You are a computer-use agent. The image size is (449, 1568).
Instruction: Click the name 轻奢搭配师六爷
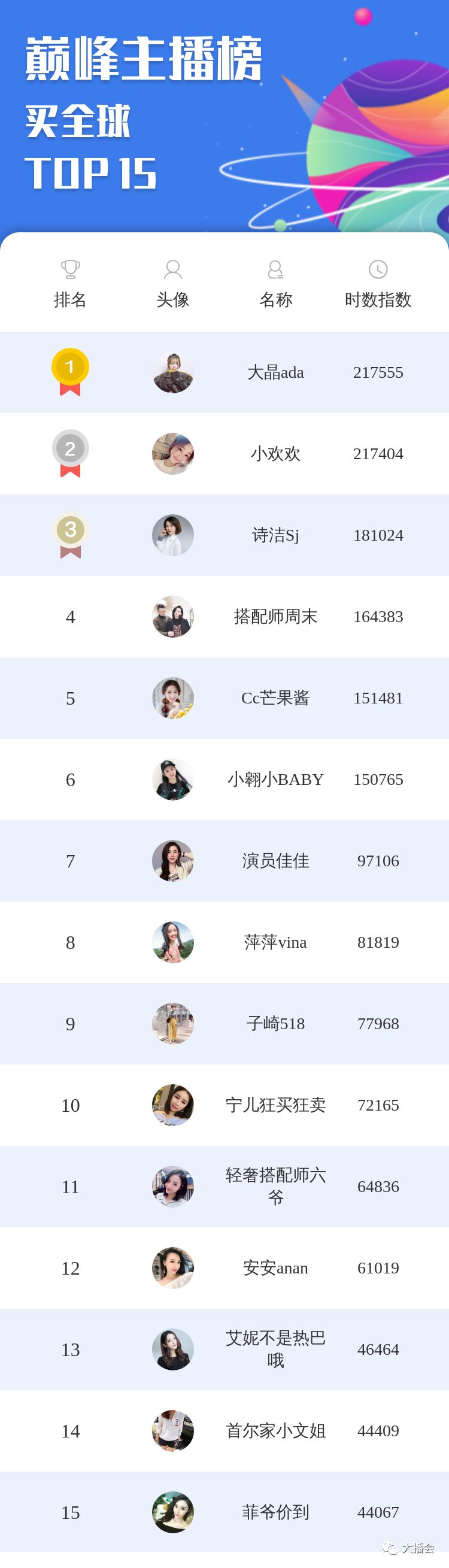[x=275, y=1186]
